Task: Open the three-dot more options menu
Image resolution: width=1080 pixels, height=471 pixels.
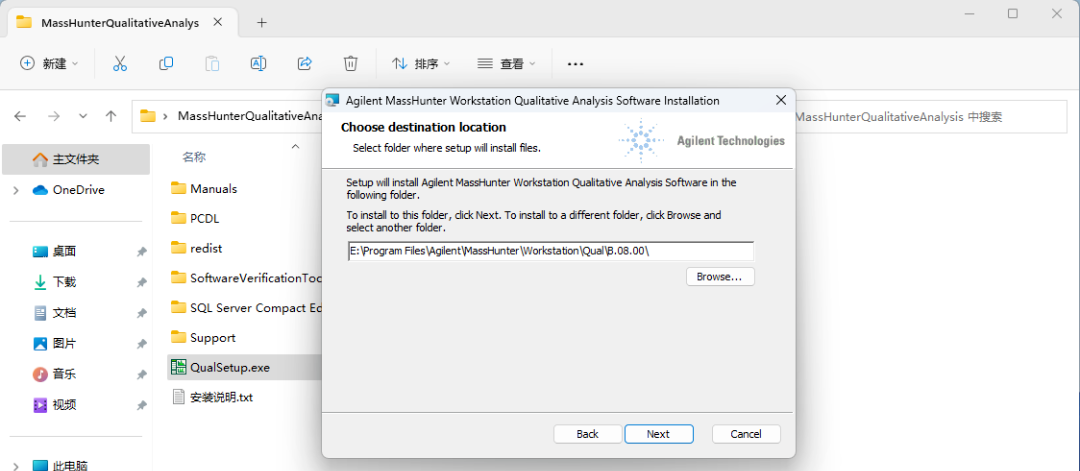Action: (575, 63)
